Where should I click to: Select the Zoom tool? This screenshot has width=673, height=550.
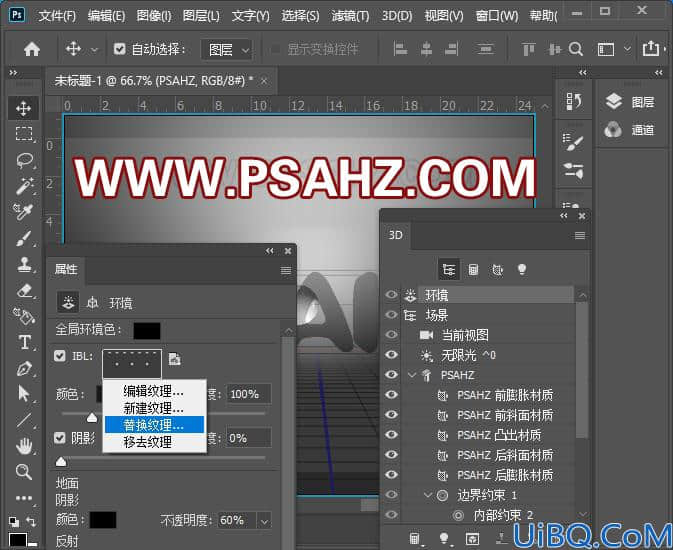pos(24,471)
